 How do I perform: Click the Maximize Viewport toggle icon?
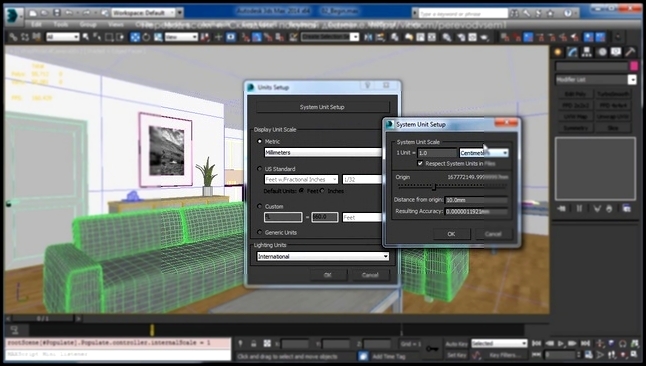tap(634, 354)
